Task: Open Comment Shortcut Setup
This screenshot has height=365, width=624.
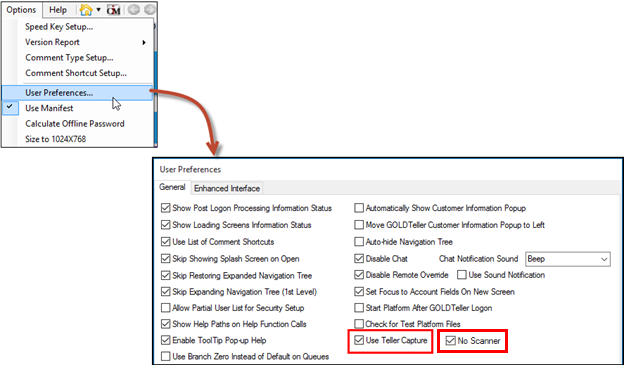Action: coord(77,73)
